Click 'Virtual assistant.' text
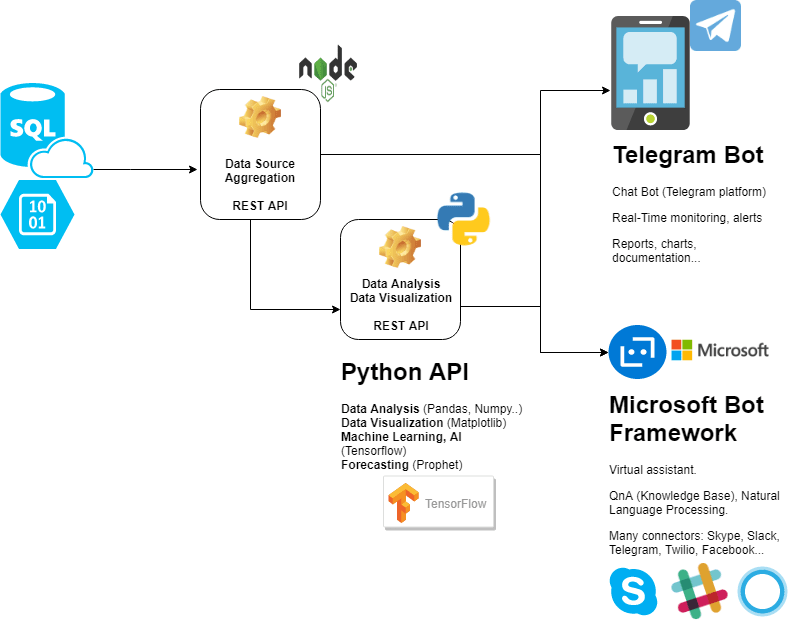 [653, 470]
